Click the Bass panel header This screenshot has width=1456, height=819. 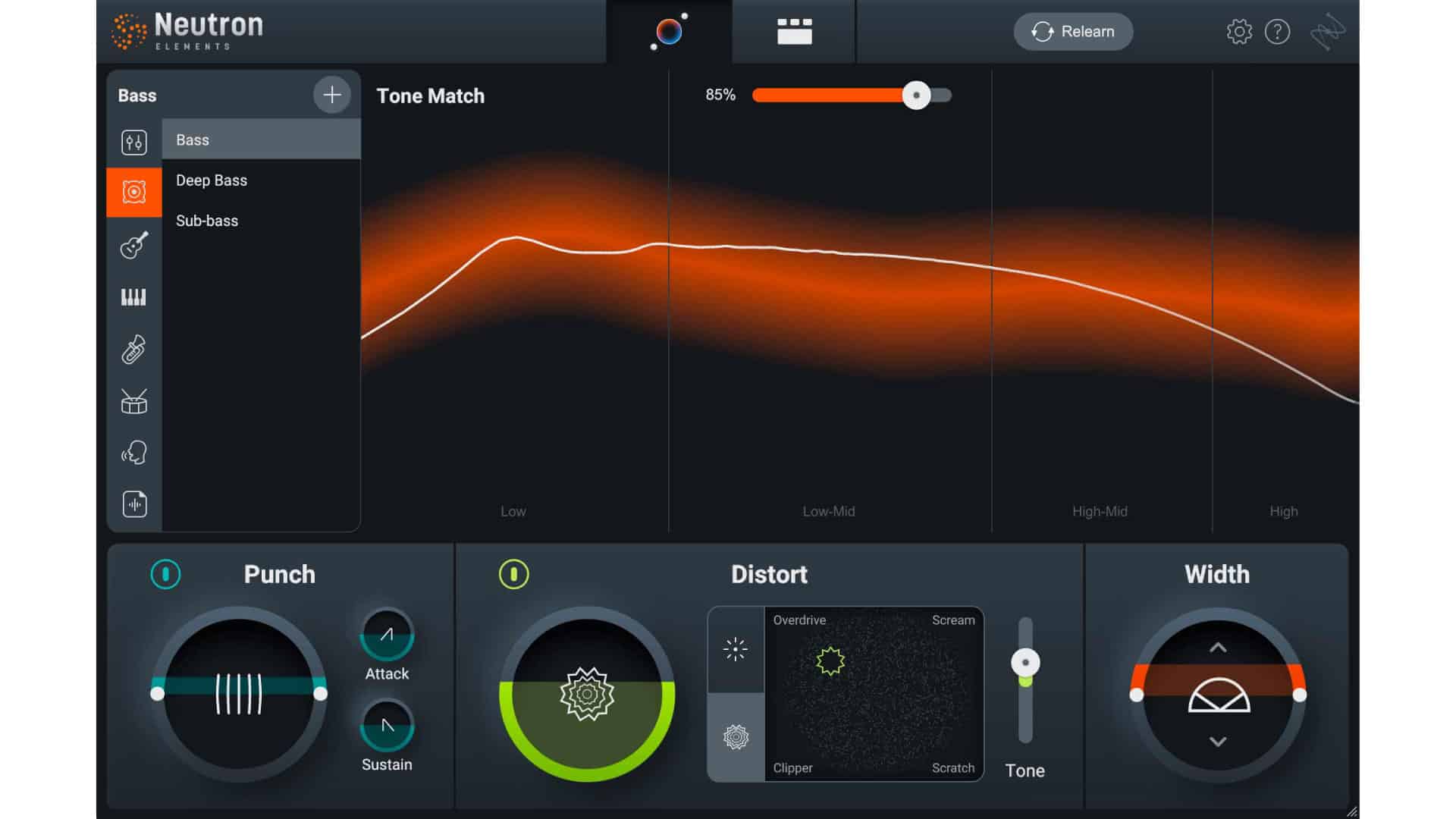coord(137,96)
